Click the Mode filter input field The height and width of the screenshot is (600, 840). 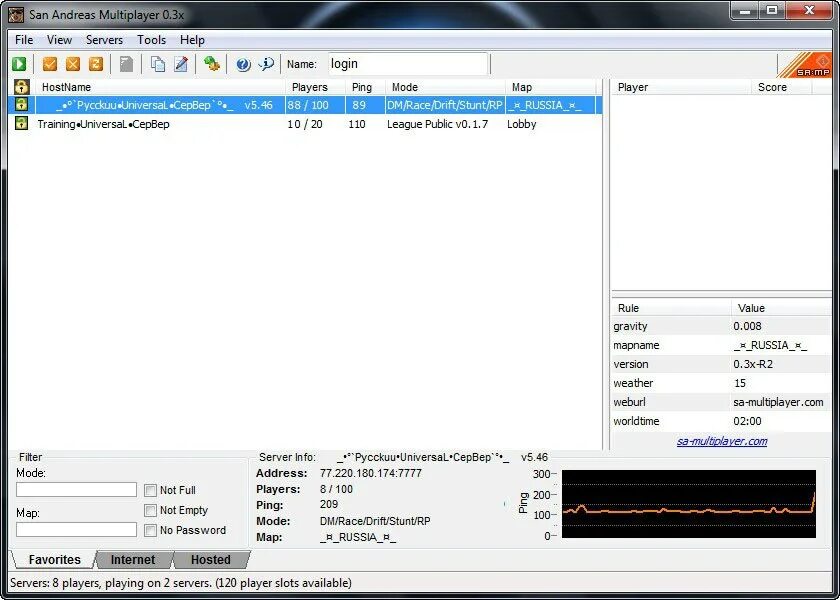tap(77, 490)
